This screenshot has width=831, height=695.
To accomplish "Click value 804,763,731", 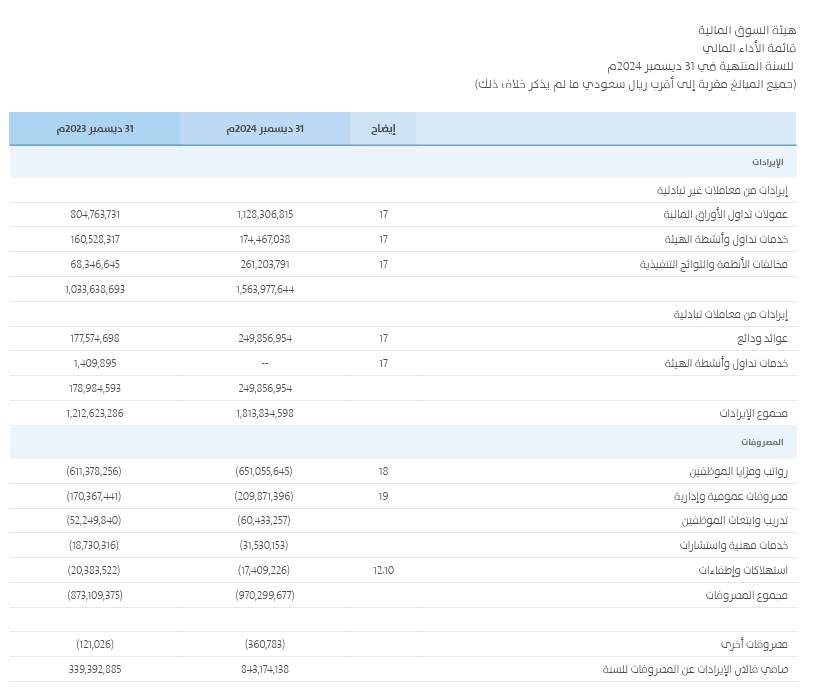I will pyautogui.click(x=95, y=215).
